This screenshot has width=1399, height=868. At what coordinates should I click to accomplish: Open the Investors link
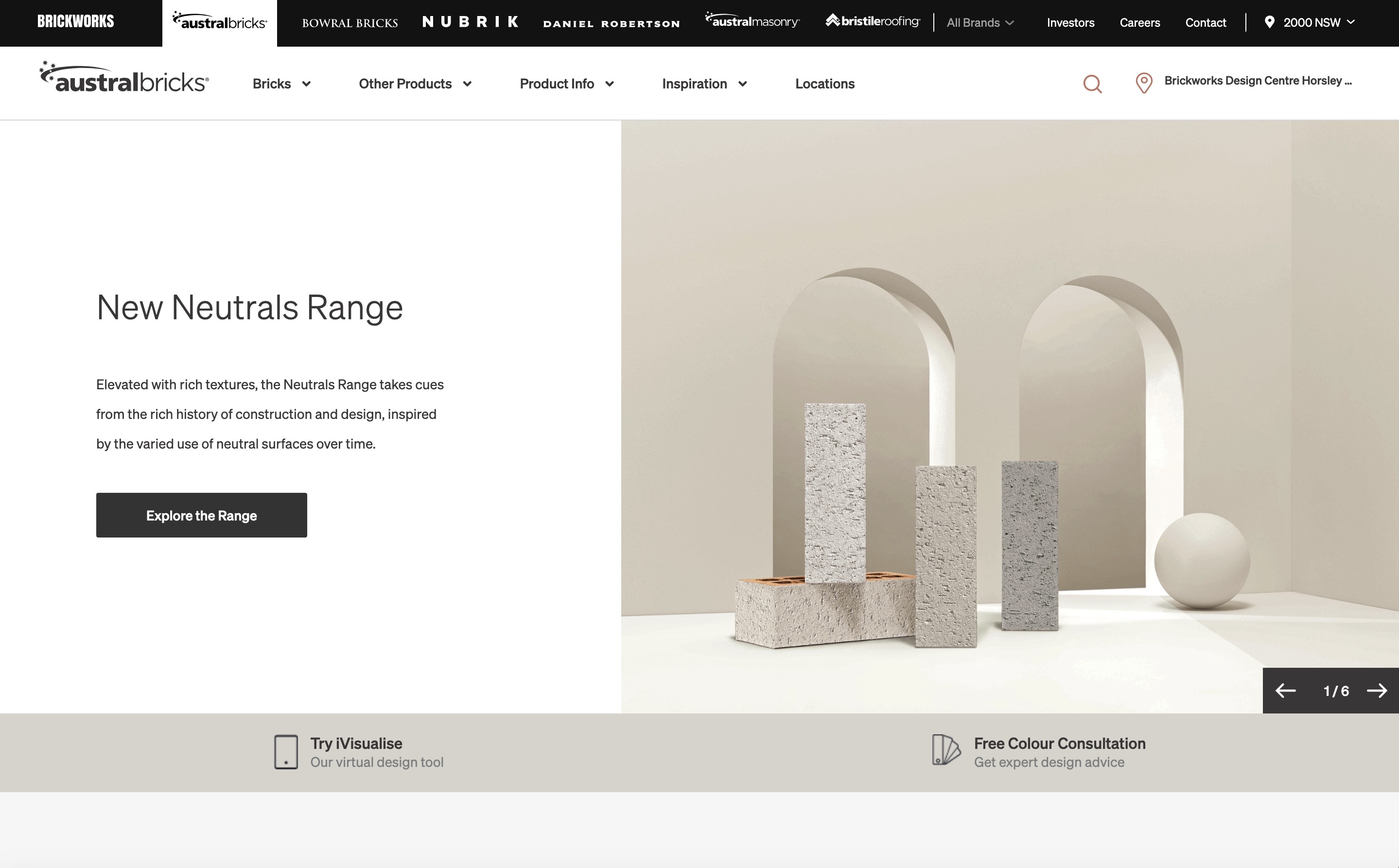click(1070, 22)
